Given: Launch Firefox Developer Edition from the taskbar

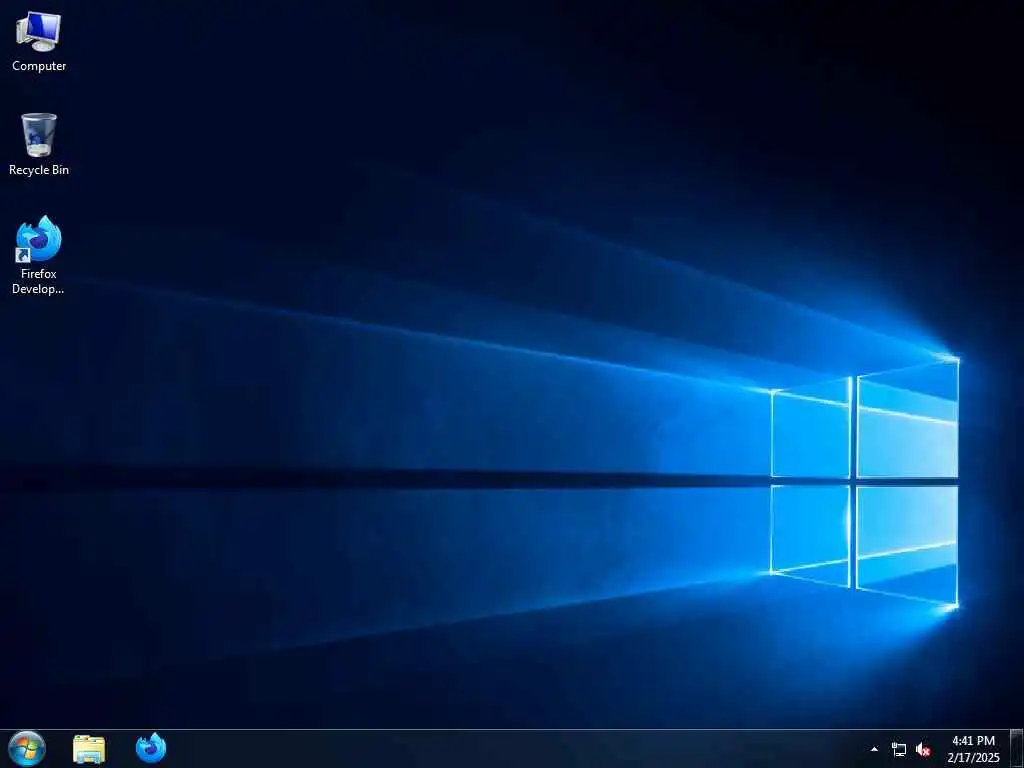Looking at the screenshot, I should click(x=151, y=748).
